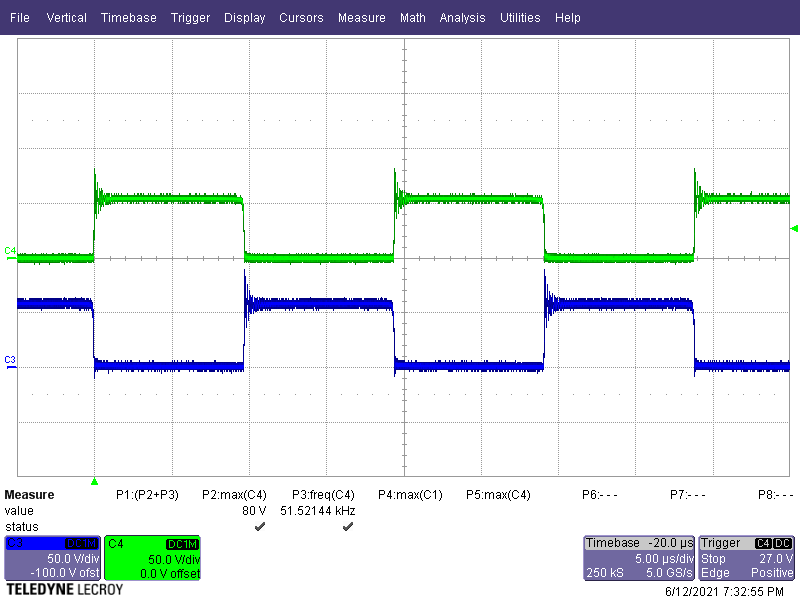Click the 27.0 V trigger level value
Image resolution: width=800 pixels, height=600 pixels.
pyautogui.click(x=776, y=559)
